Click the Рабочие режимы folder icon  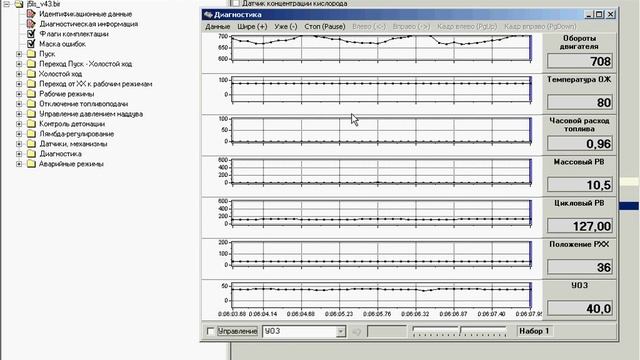pyautogui.click(x=31, y=94)
